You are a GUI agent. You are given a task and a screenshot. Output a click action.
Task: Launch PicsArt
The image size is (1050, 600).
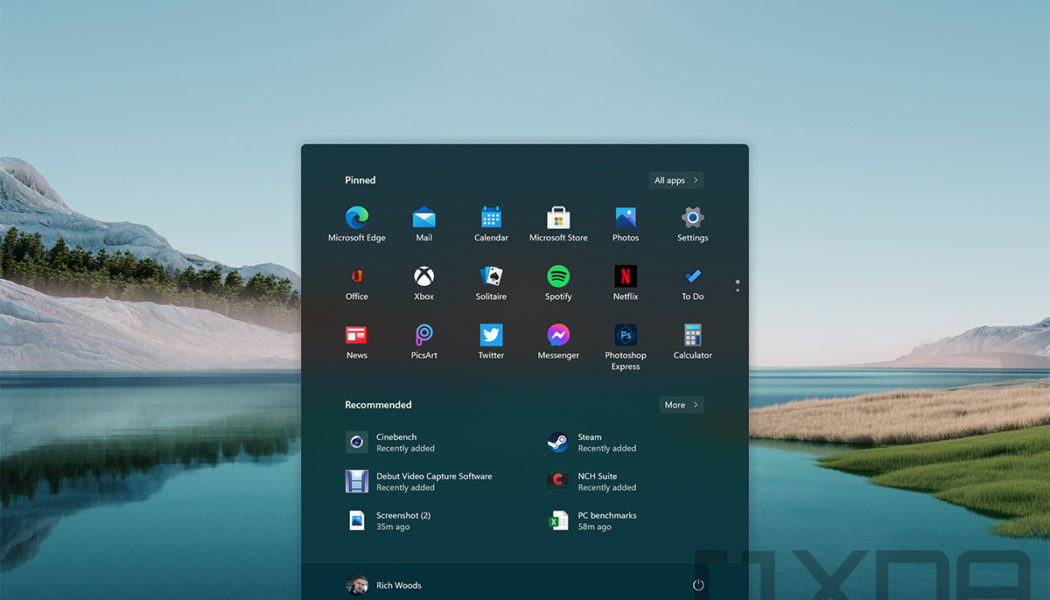423,341
